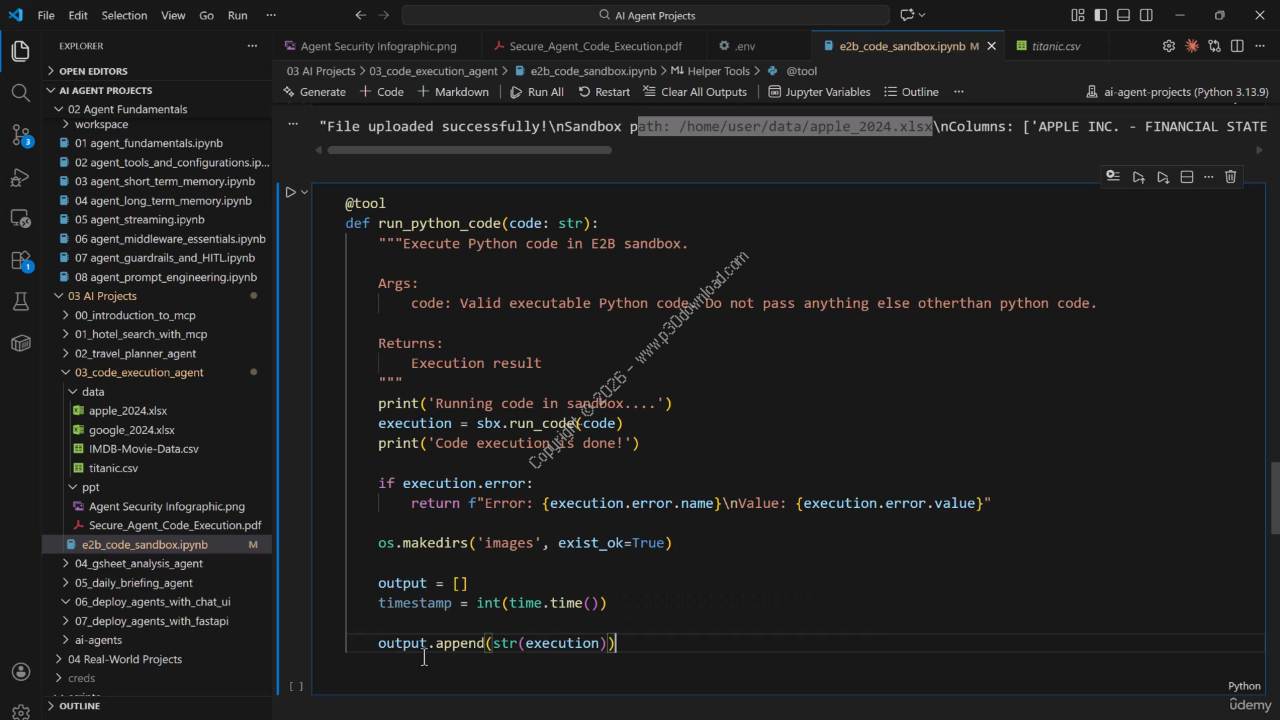Expand the 04_gsheet_analysis_agent folder

point(138,564)
